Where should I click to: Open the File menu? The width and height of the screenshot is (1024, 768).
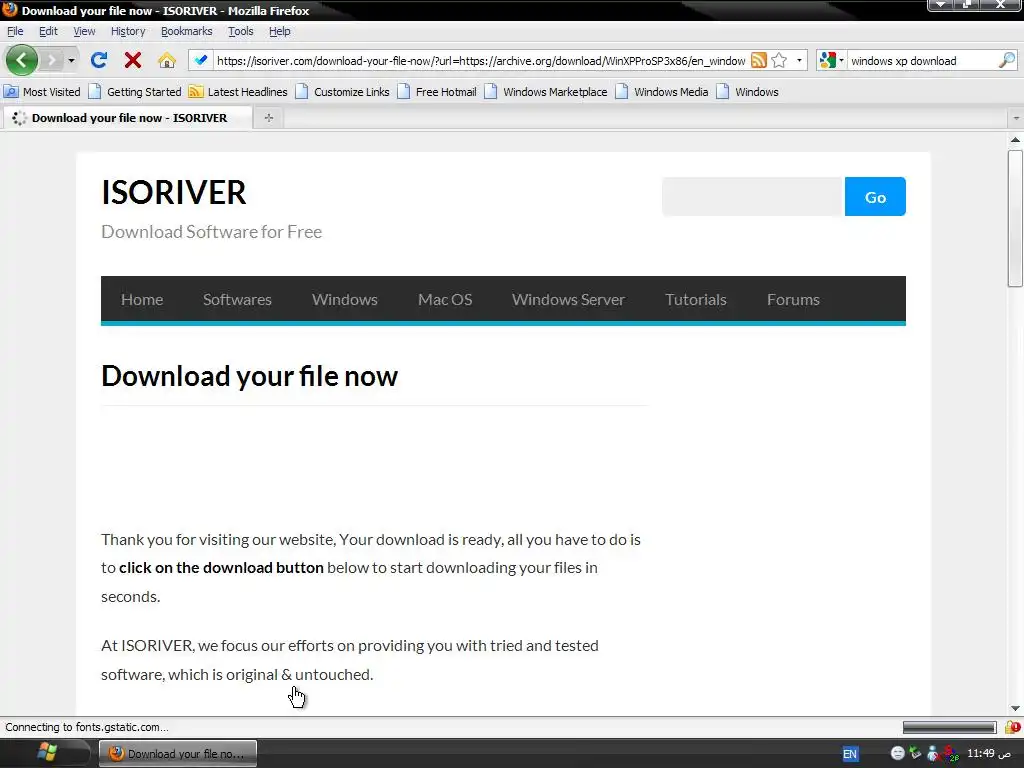point(15,31)
